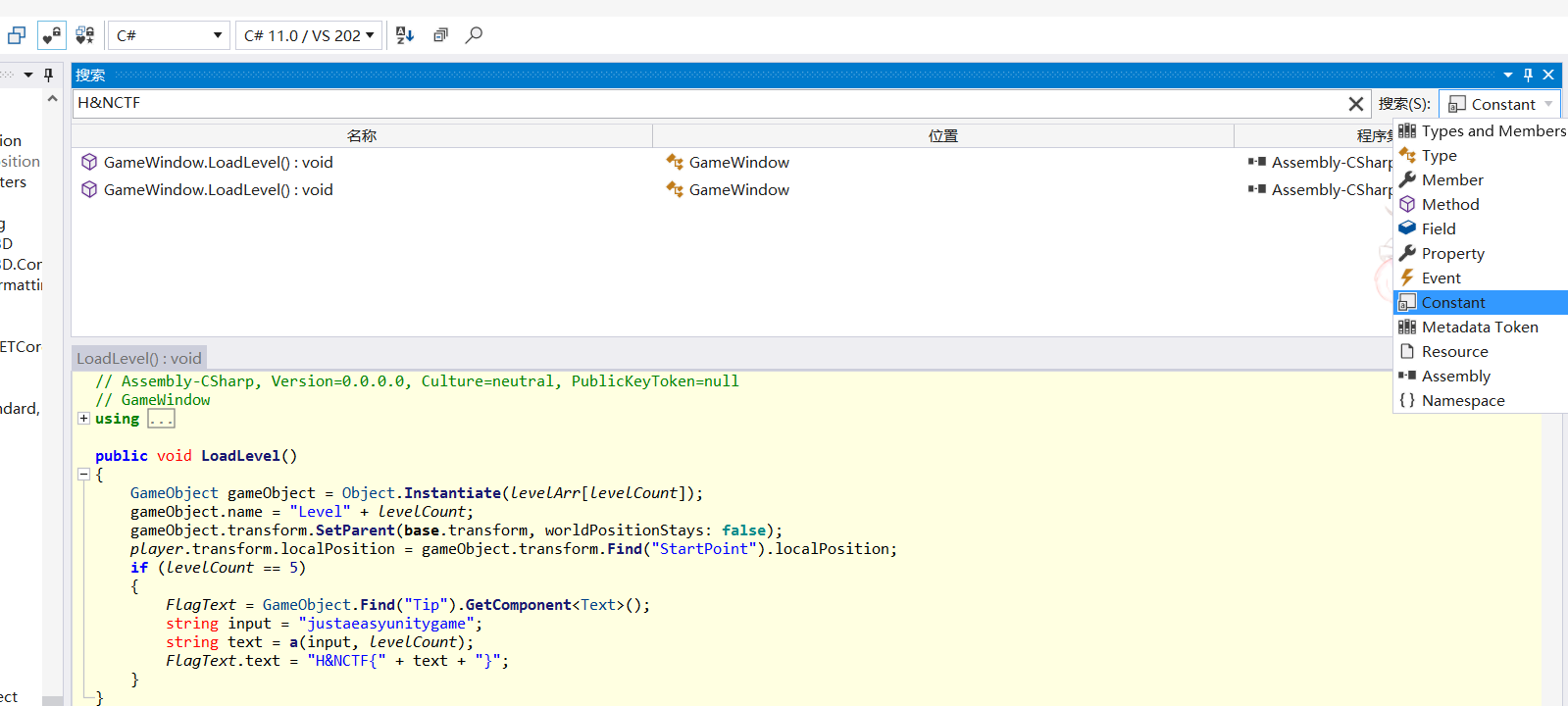
Task: Click the levelArr field reference in code
Action: click(545, 493)
